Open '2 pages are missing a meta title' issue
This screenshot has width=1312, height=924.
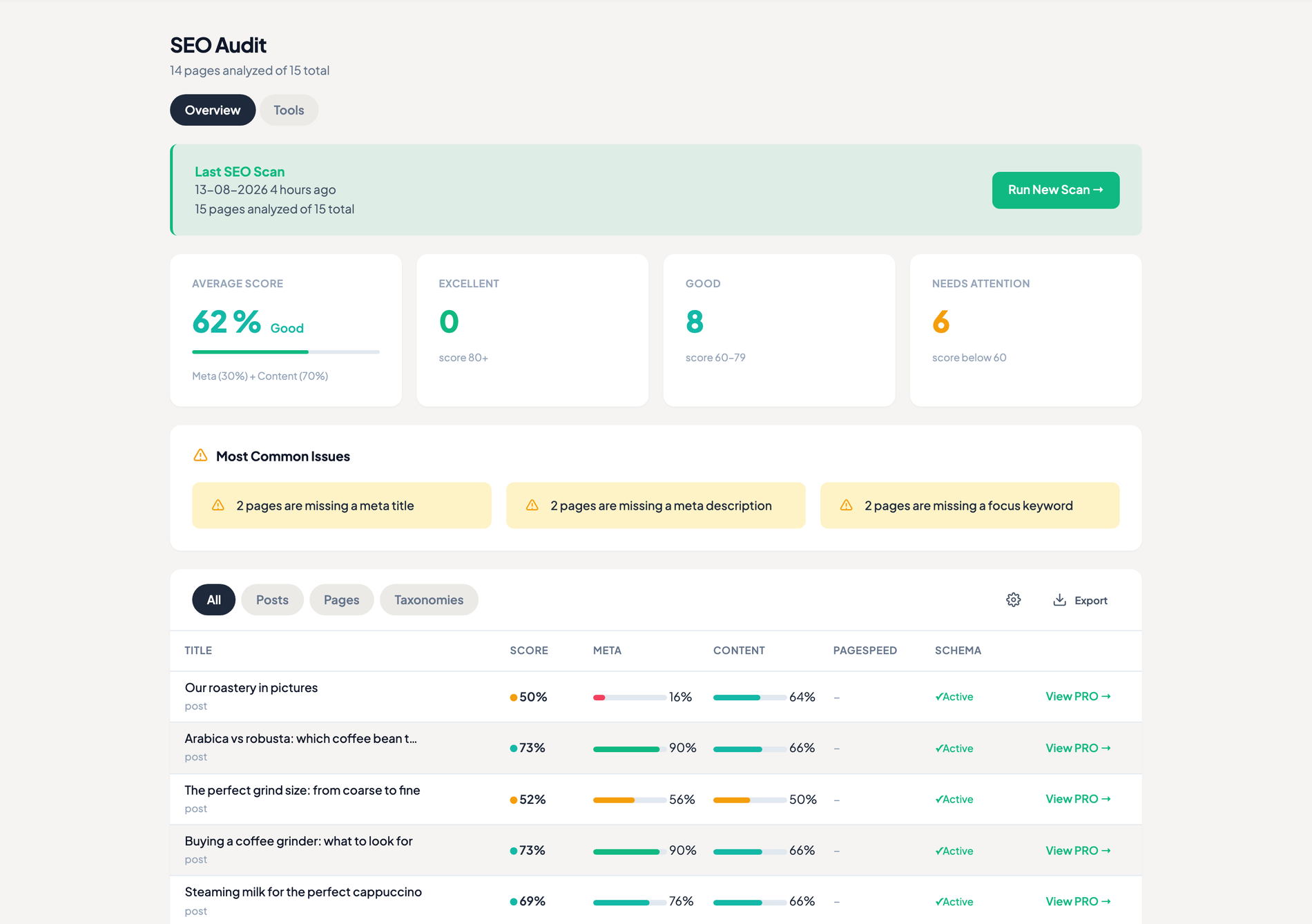(x=342, y=506)
